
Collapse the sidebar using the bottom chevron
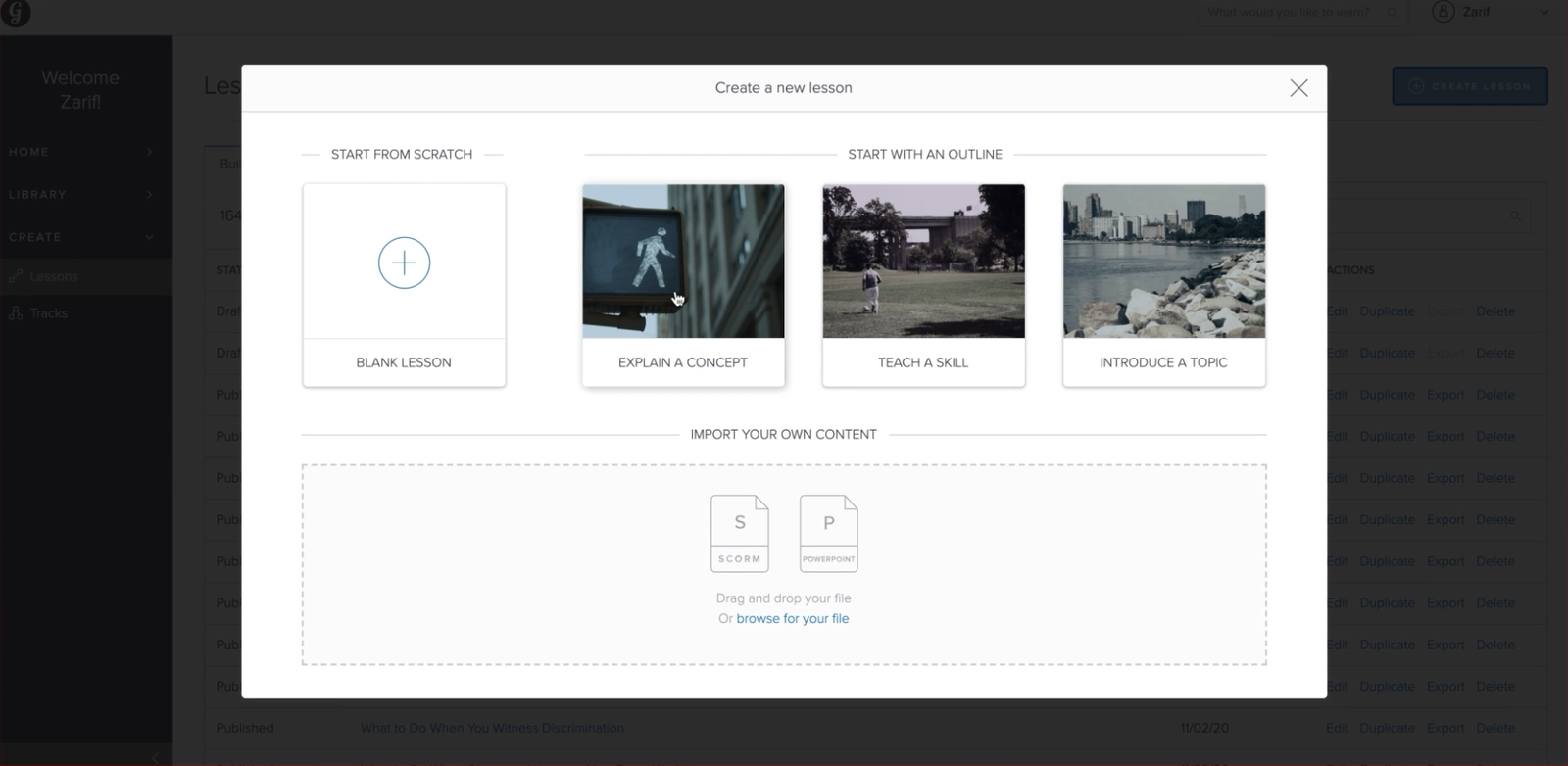[156, 758]
